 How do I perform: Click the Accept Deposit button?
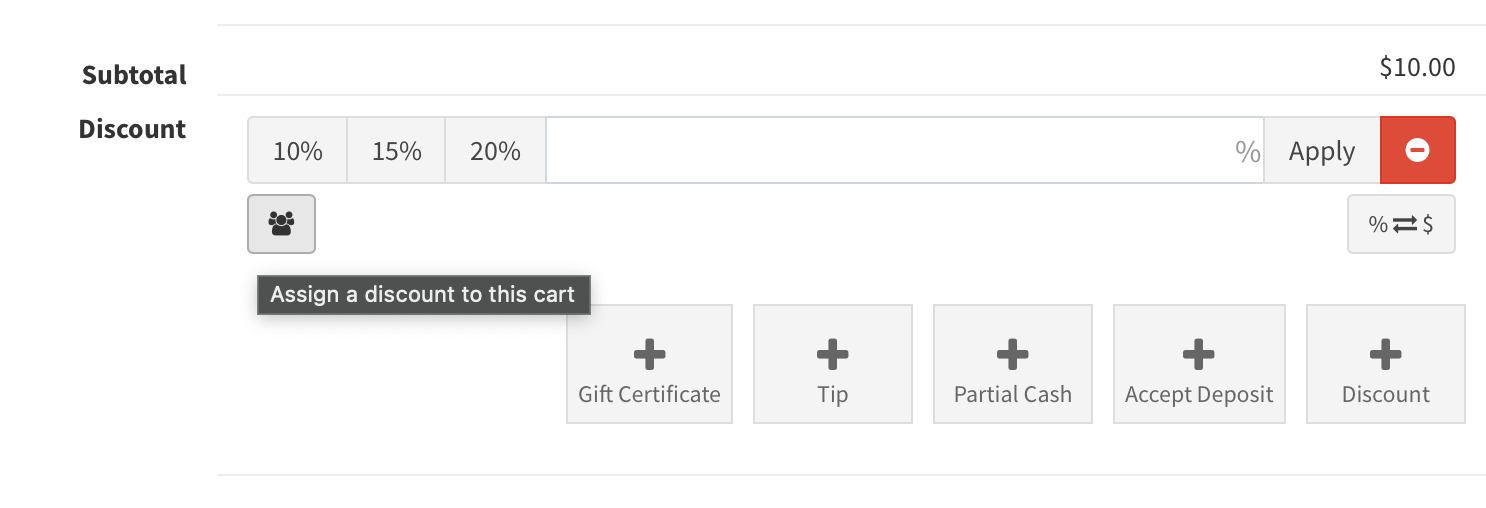point(1198,364)
